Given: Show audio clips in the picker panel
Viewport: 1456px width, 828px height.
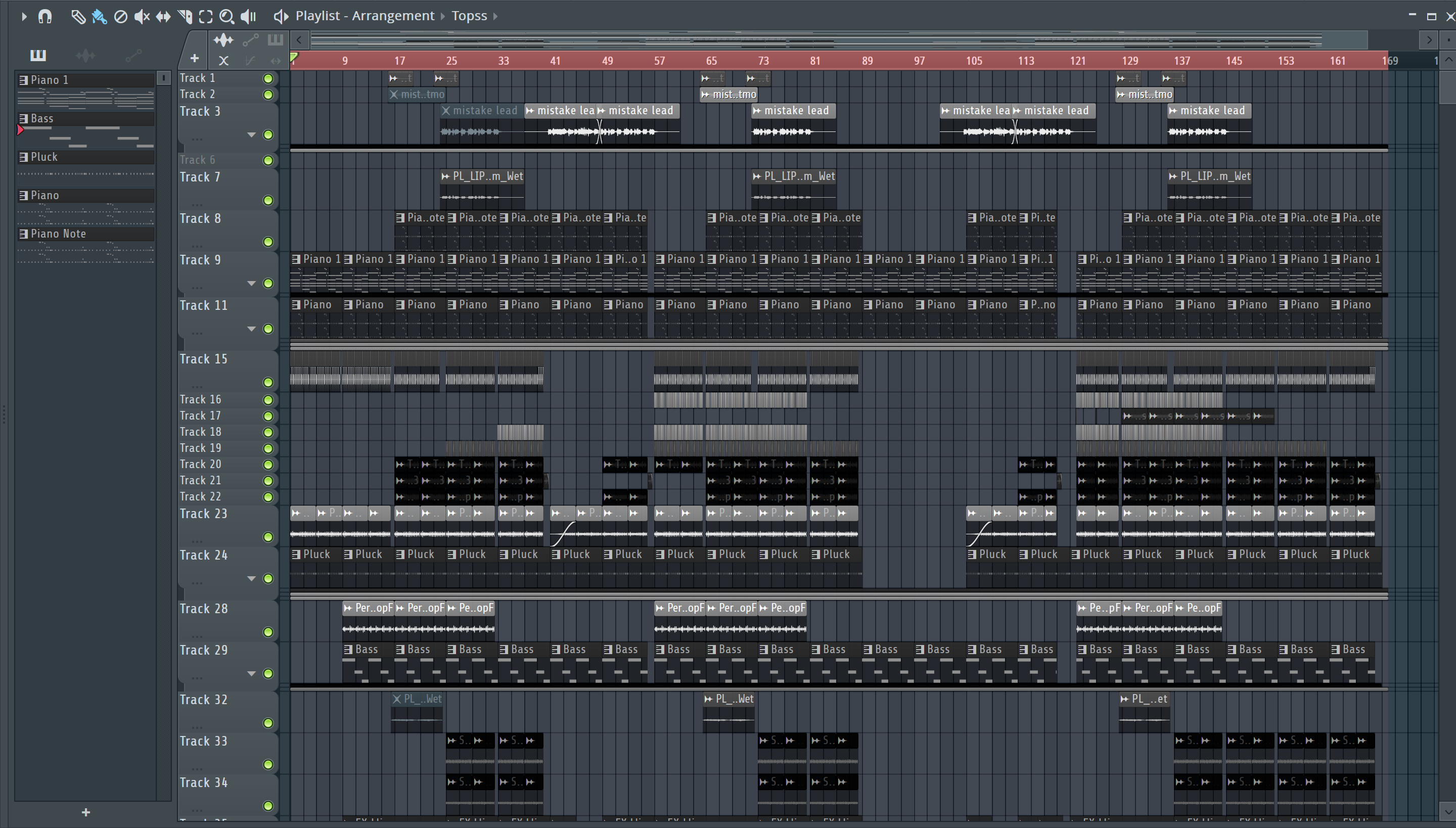Looking at the screenshot, I should 86,55.
